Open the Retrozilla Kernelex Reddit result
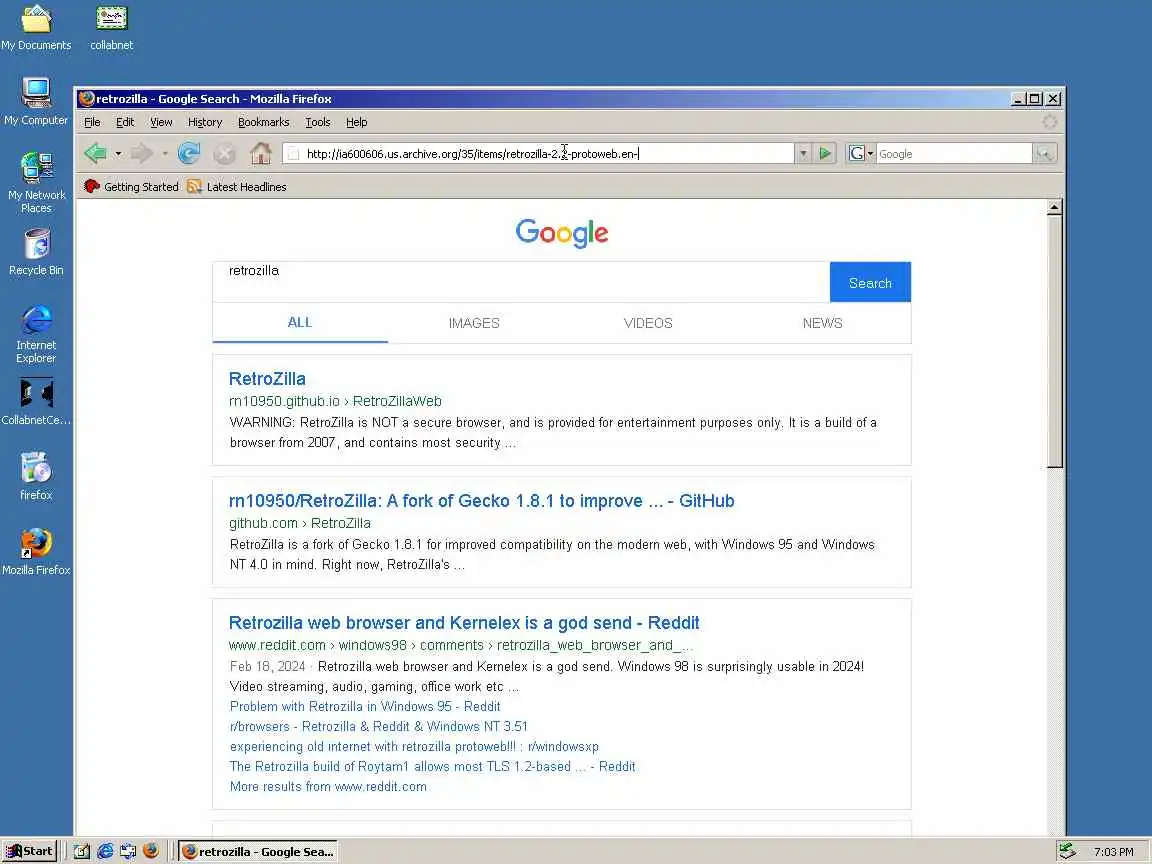This screenshot has height=864, width=1152. [x=464, y=623]
